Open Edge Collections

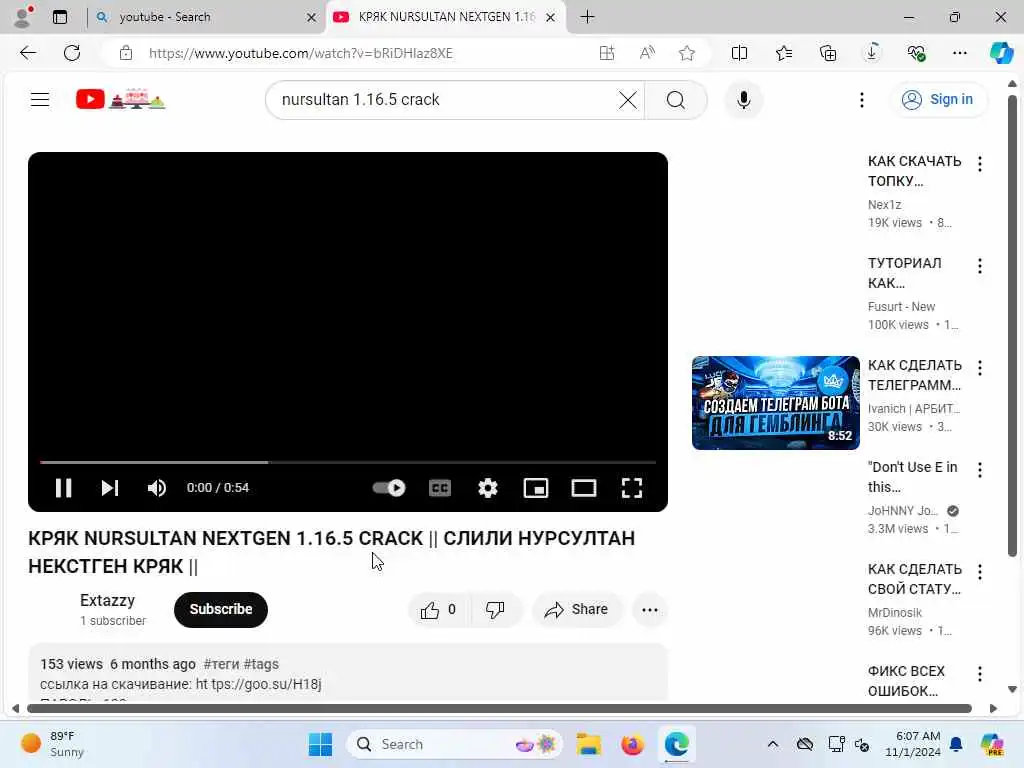pyautogui.click(x=827, y=53)
